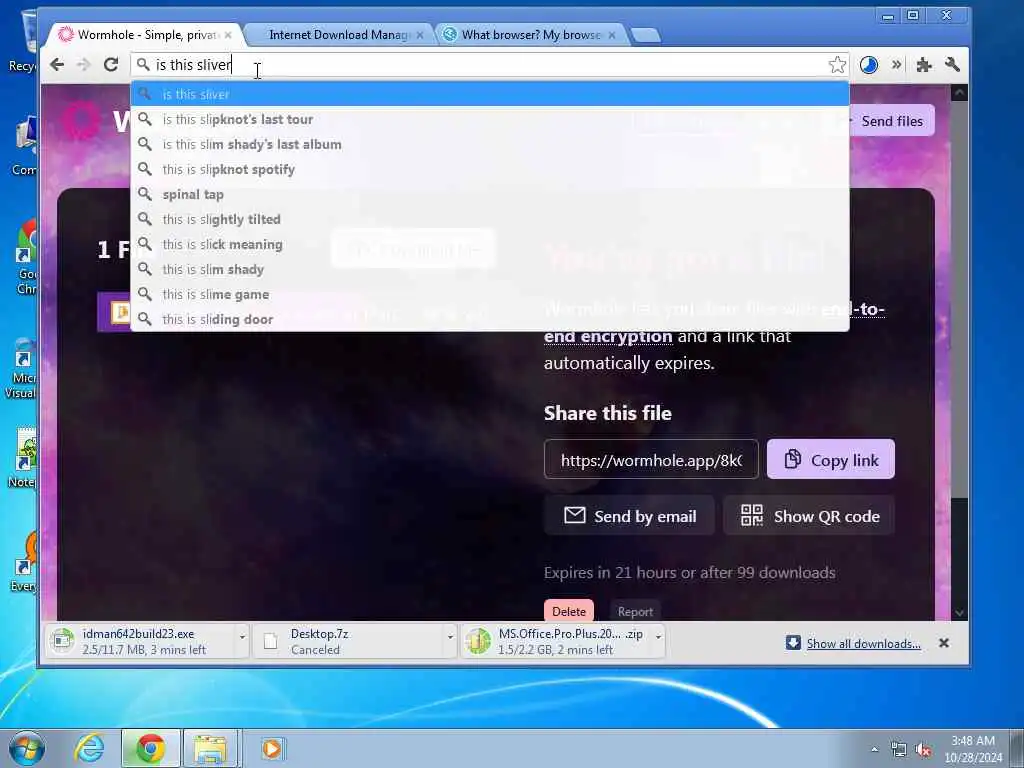The image size is (1024, 768).
Task: Select suggestion 'this is slipknot spotify'
Action: tap(490, 169)
